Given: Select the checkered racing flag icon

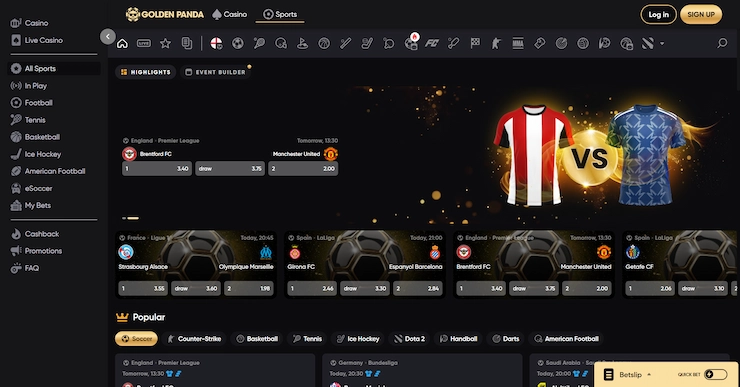Looking at the screenshot, I should pos(475,43).
